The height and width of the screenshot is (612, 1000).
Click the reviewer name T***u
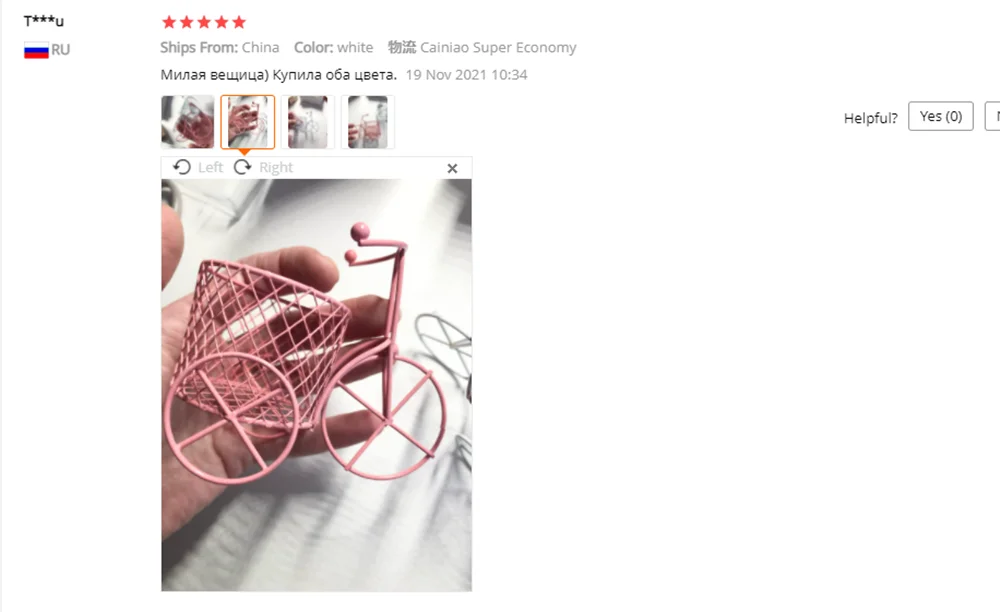[x=44, y=21]
